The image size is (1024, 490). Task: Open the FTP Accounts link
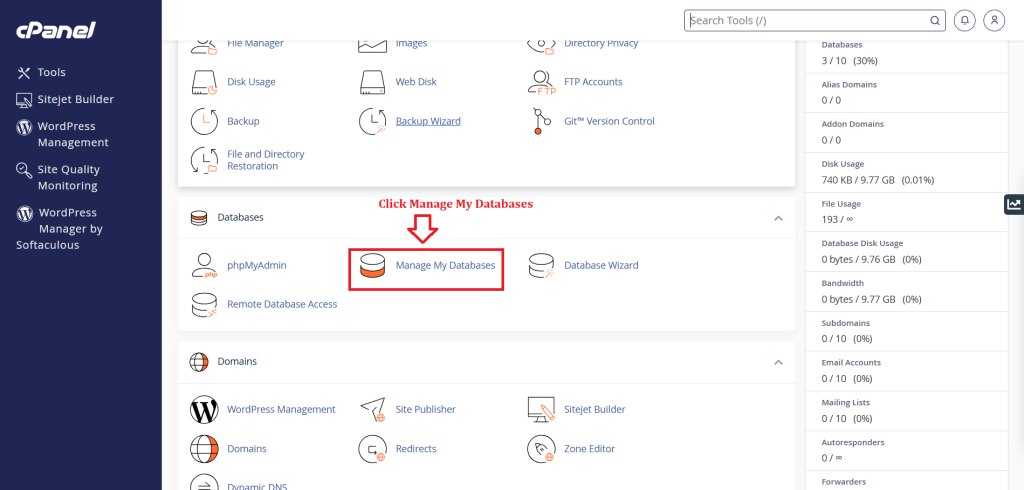593,82
